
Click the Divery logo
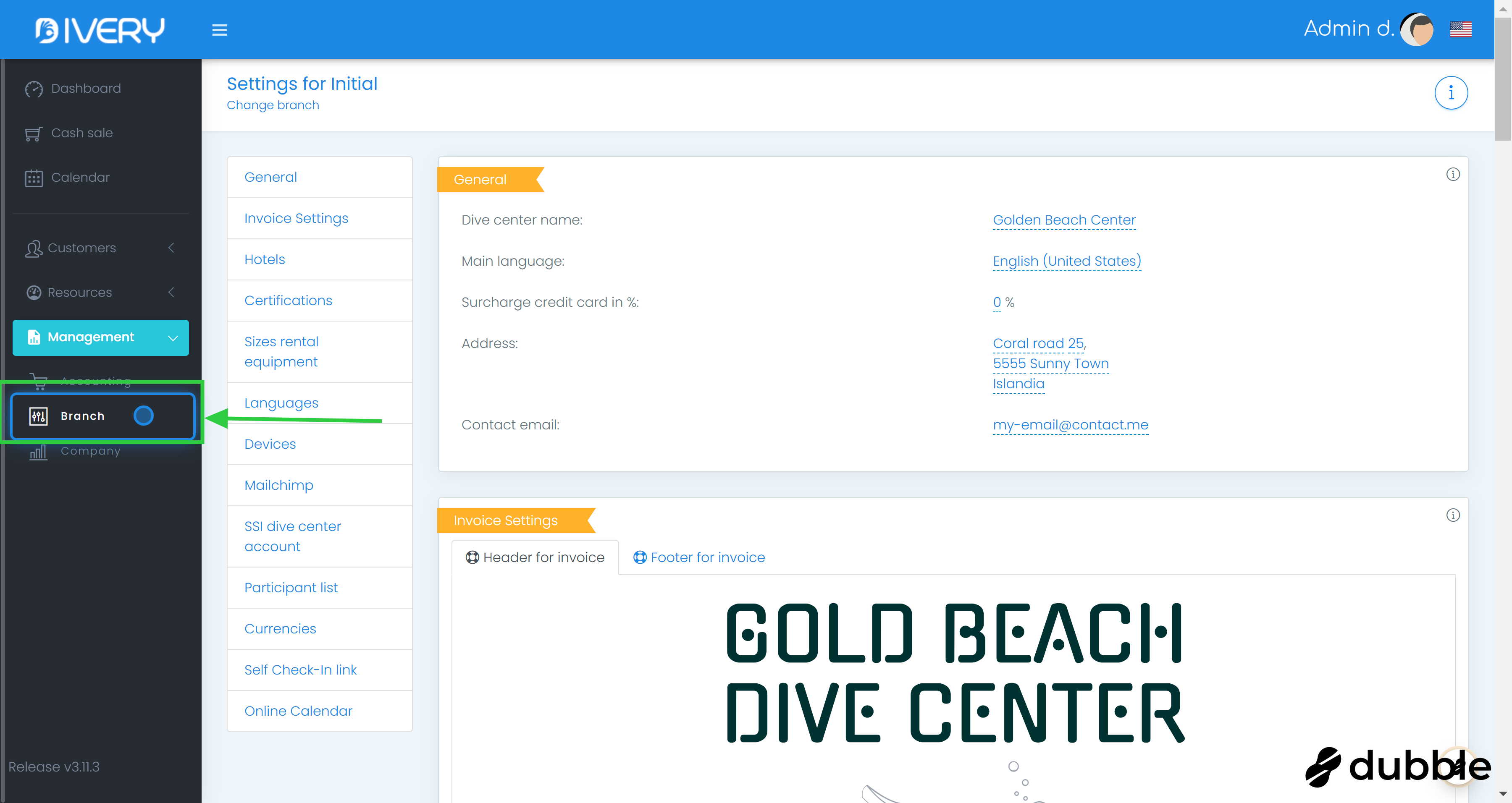click(100, 30)
